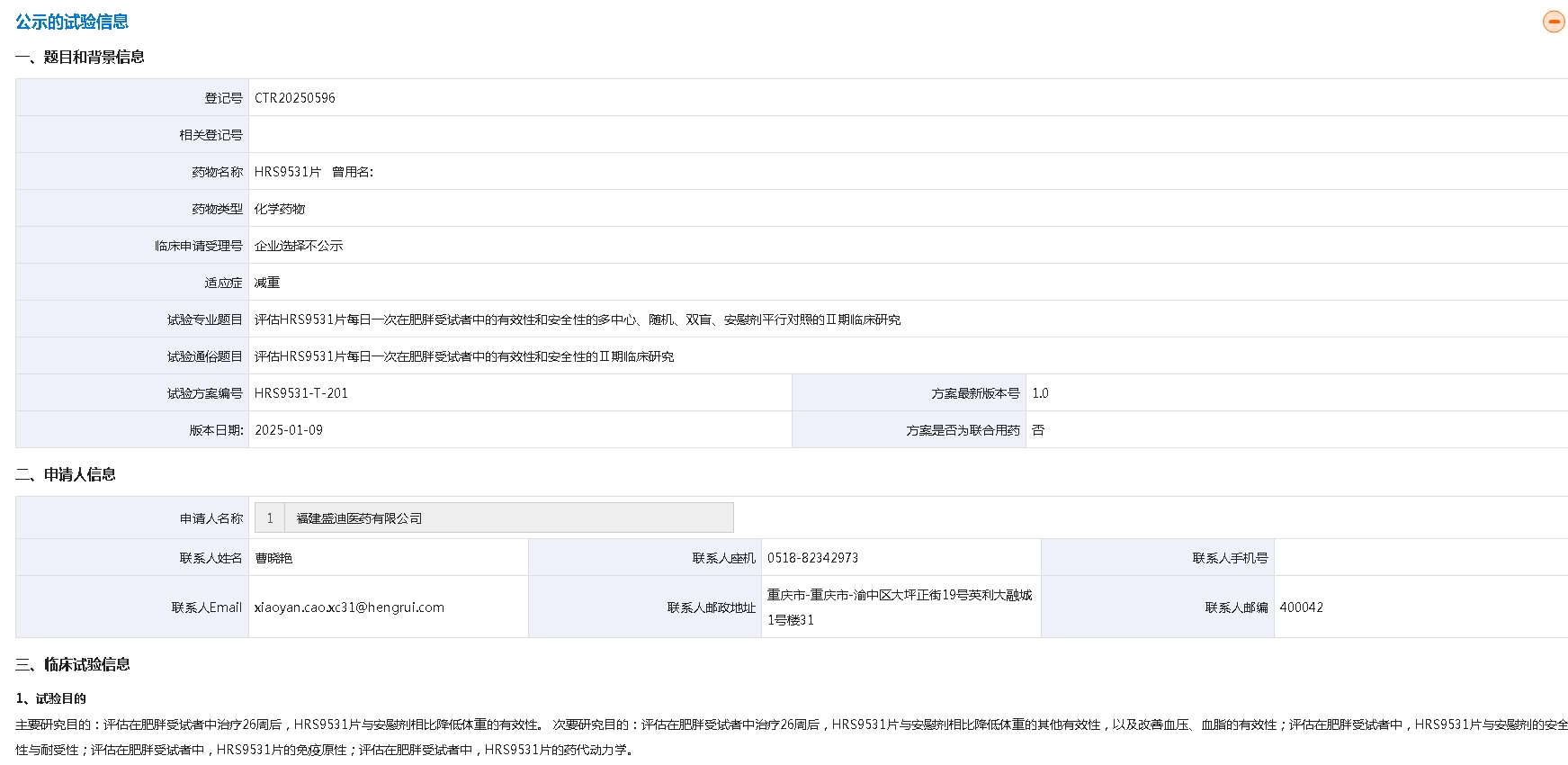Select the 联系人邮政地址 label
The width and height of the screenshot is (1568, 765).
(712, 607)
